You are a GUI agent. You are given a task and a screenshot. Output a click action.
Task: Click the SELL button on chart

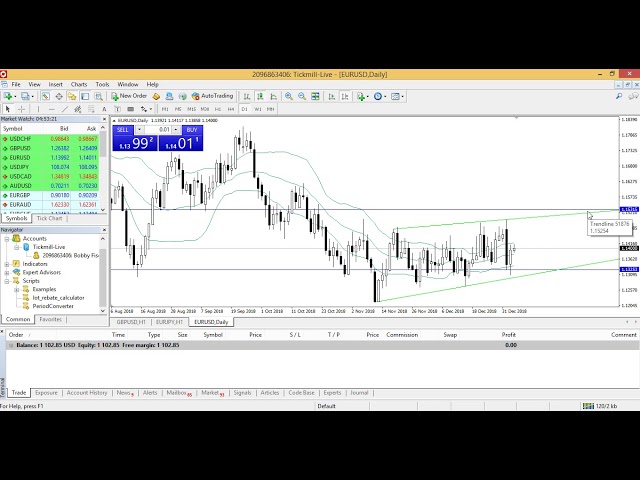(123, 130)
